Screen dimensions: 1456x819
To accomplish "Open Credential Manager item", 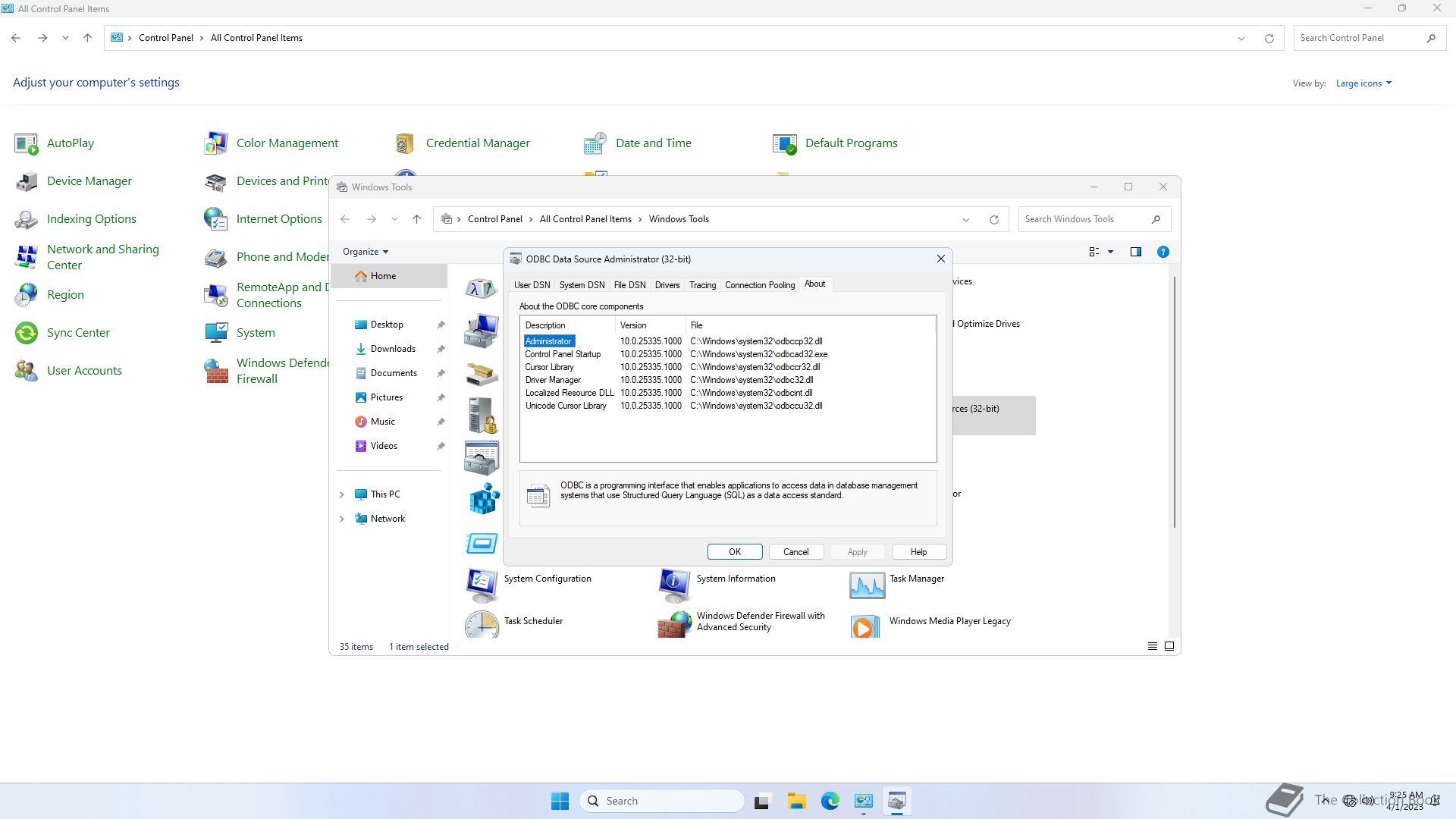I will point(462,143).
